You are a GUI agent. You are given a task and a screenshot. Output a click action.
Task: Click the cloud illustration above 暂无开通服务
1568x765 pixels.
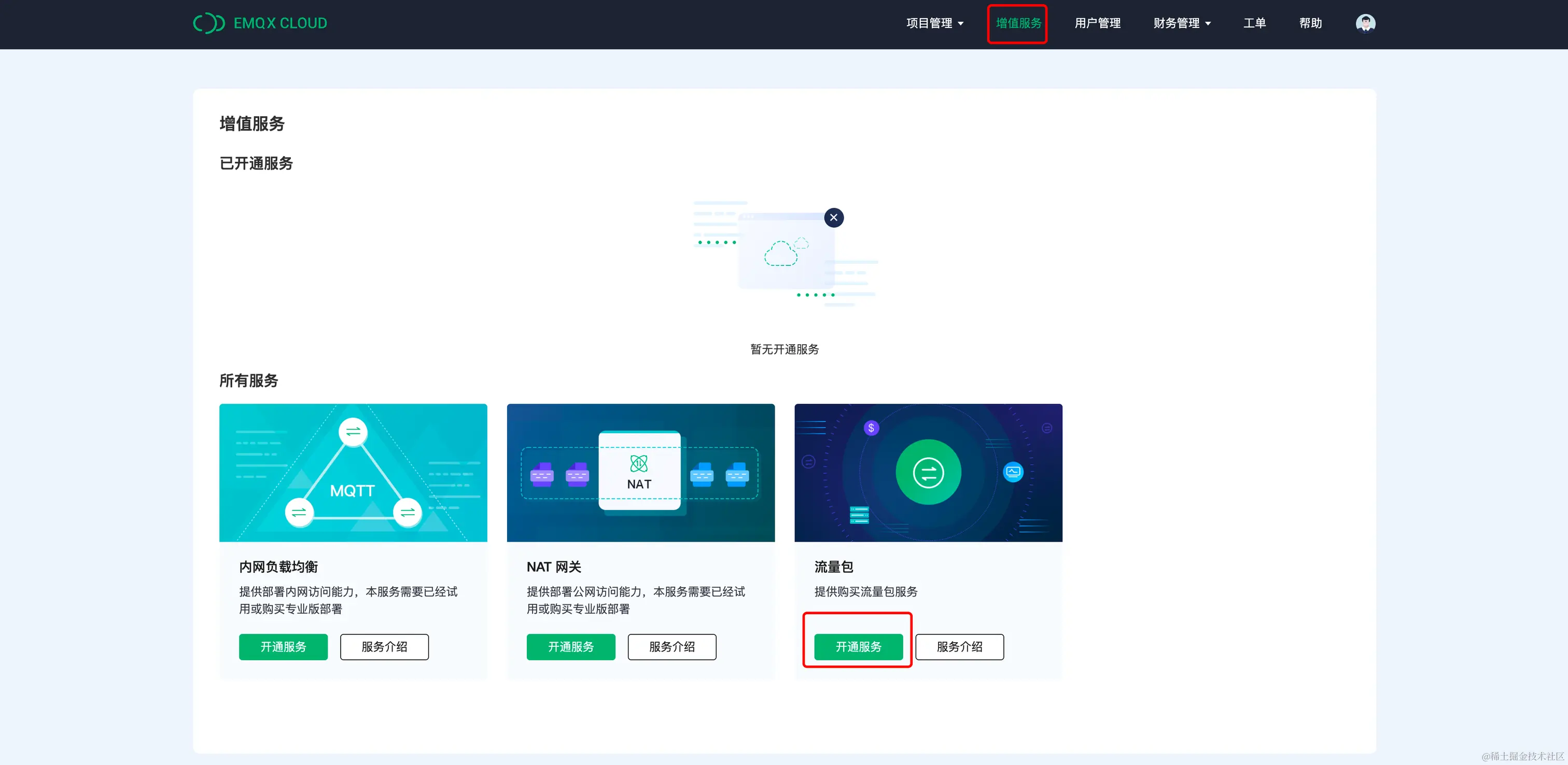point(784,254)
